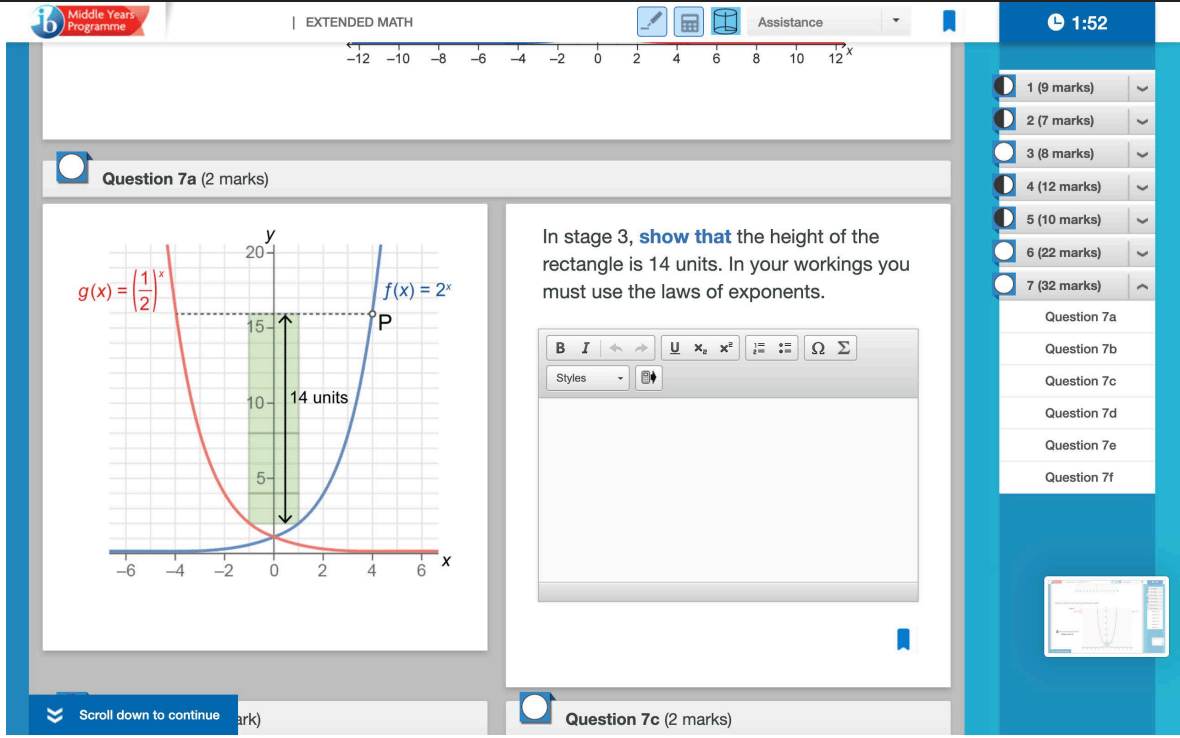The height and width of the screenshot is (738, 1180).
Task: Click the EXTENDED MATH title text
Action: click(359, 23)
